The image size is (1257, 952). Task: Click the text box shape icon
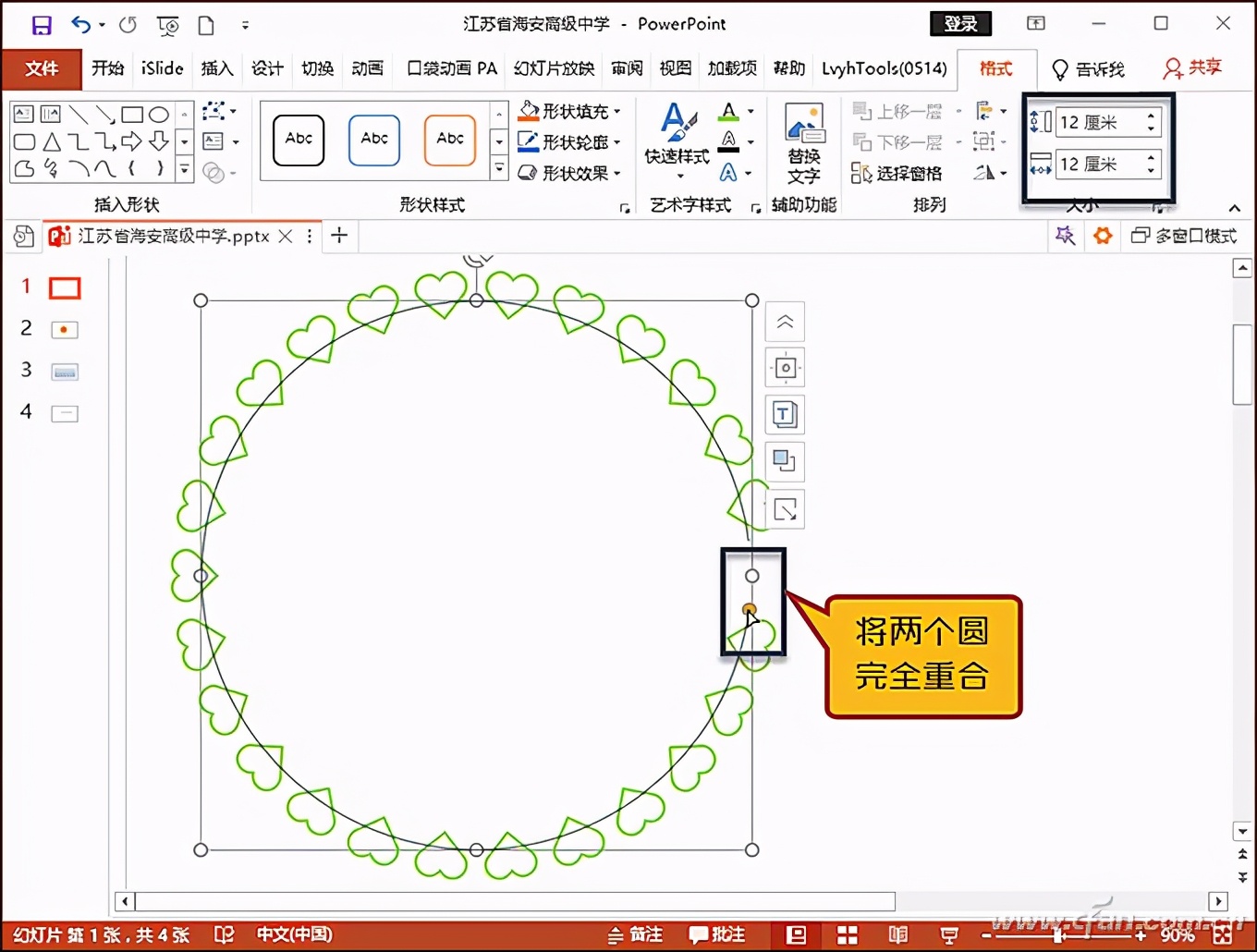[x=24, y=115]
